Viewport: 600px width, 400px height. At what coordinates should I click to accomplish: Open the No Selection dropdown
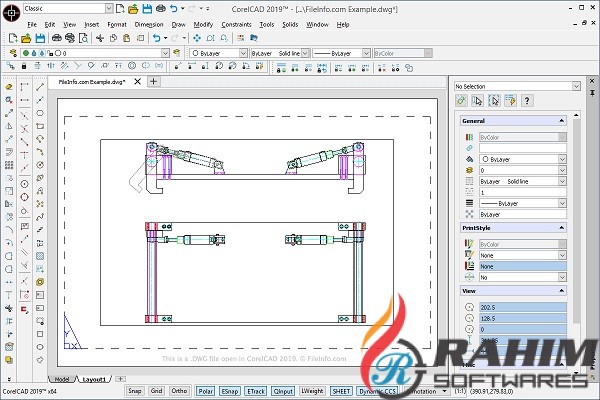tap(576, 86)
